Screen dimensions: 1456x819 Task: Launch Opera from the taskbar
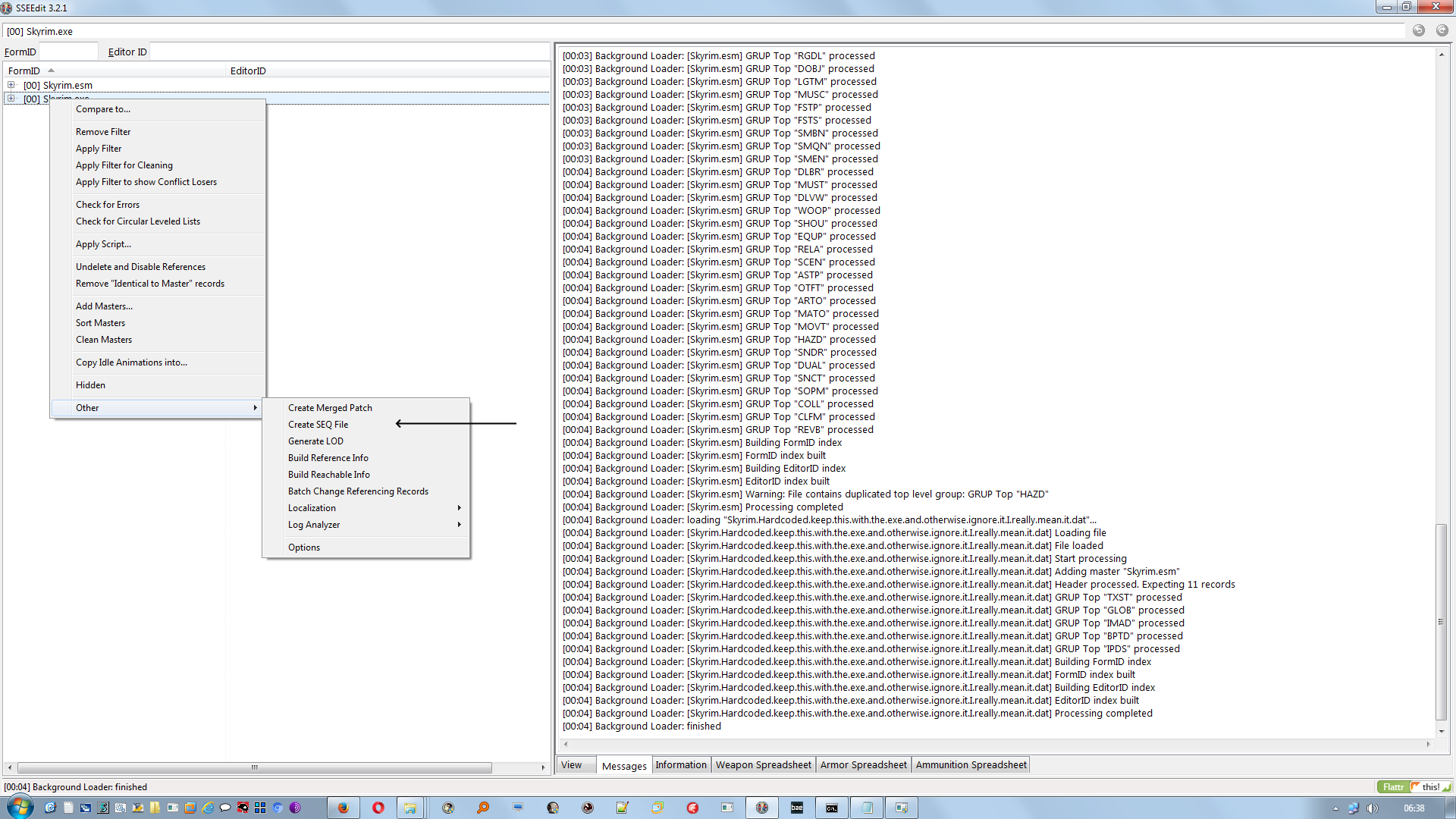point(378,807)
